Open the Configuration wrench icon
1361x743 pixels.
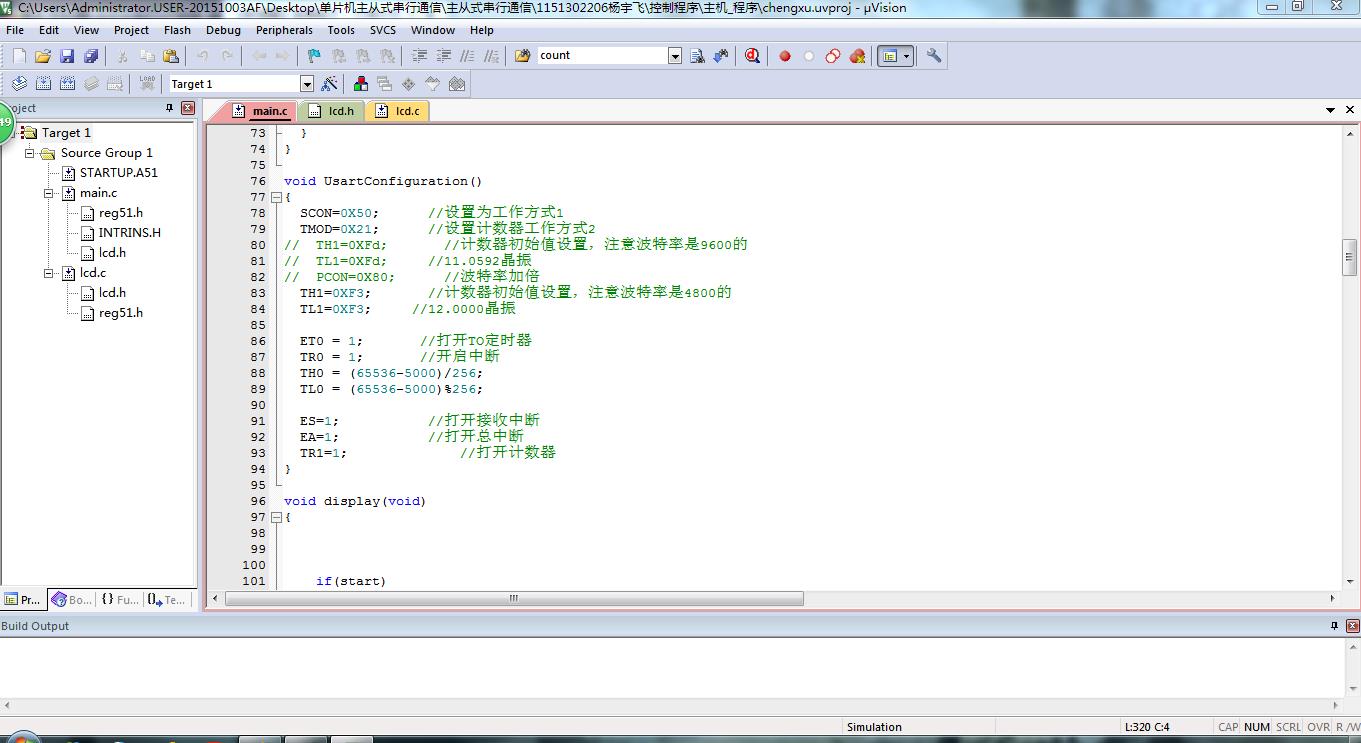(x=933, y=56)
